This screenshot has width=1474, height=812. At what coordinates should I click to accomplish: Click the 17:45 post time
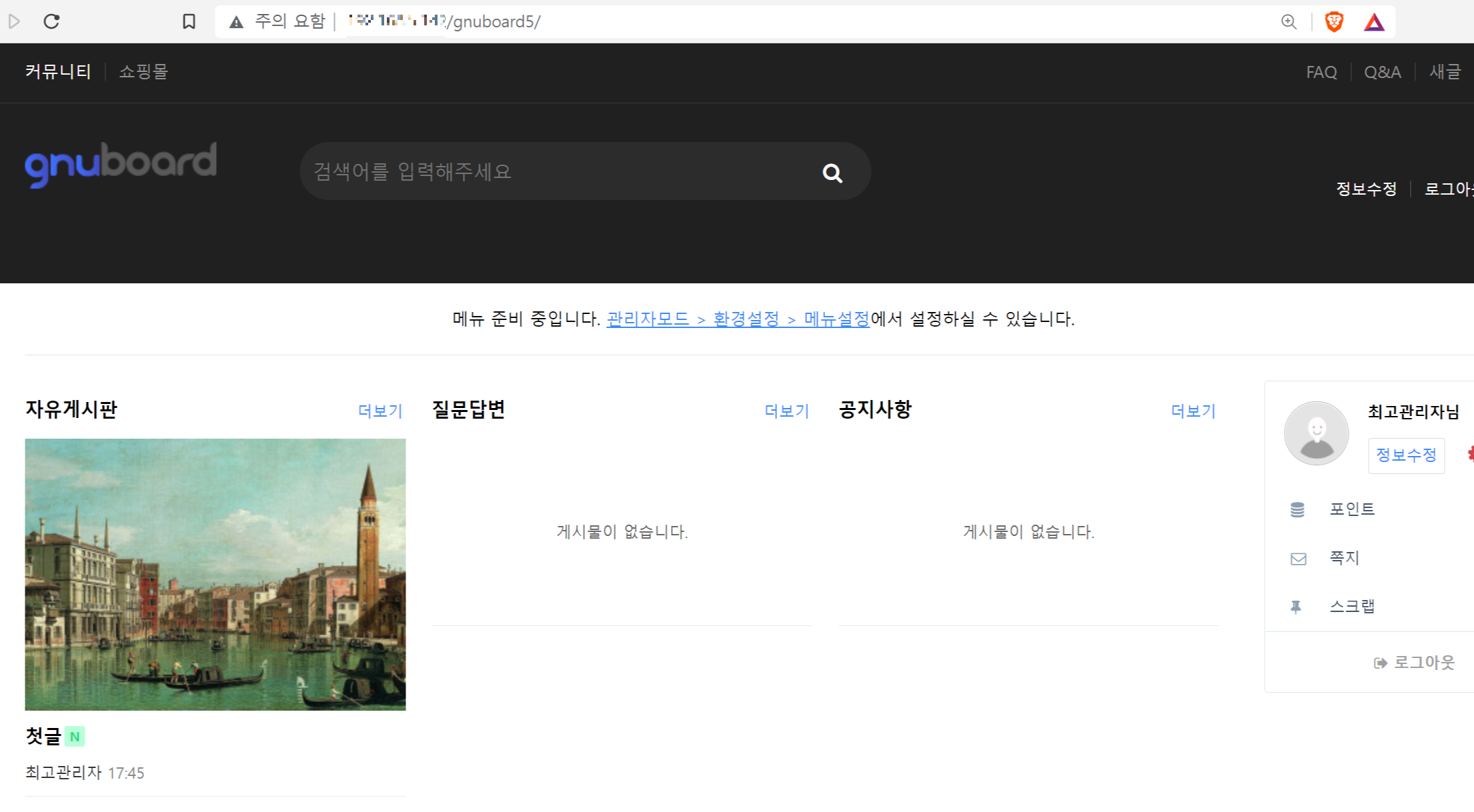tap(126, 773)
